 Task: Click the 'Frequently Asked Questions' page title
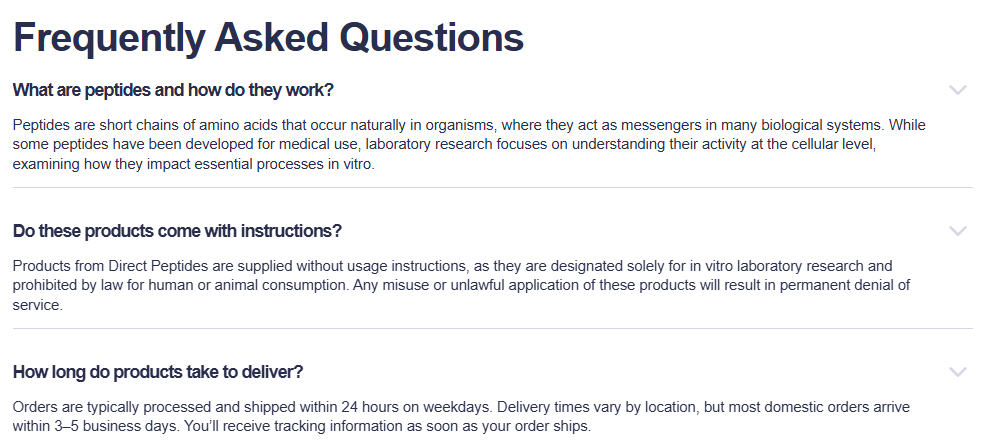tap(268, 37)
